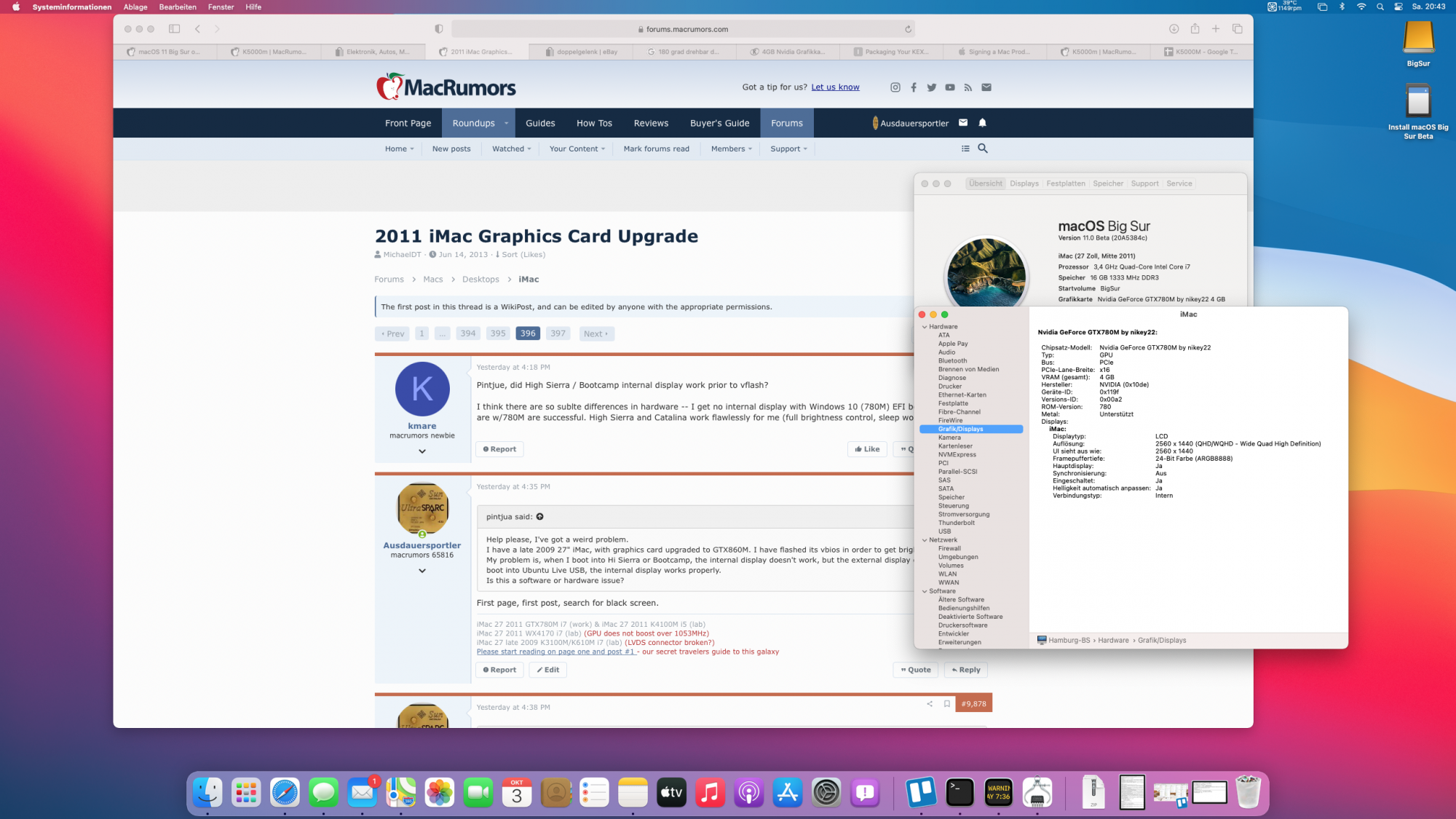
Task: Collapse the Hardware tree section
Action: [925, 327]
